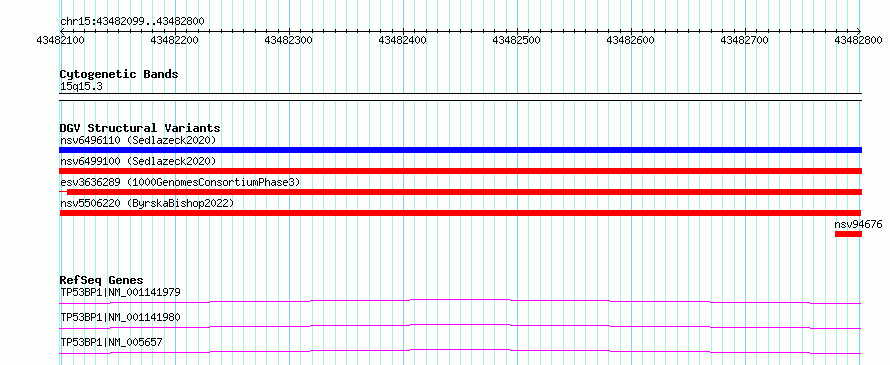Click the magenta NM_001141980 transcript line

coord(460,326)
